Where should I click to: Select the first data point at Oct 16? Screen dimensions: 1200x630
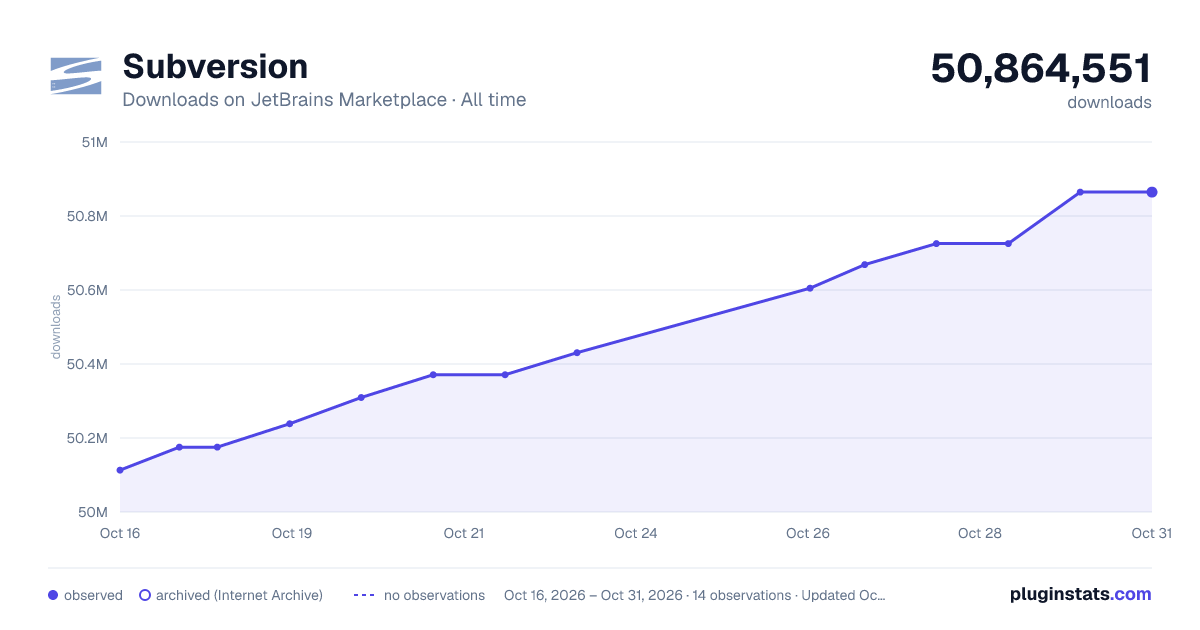point(120,470)
